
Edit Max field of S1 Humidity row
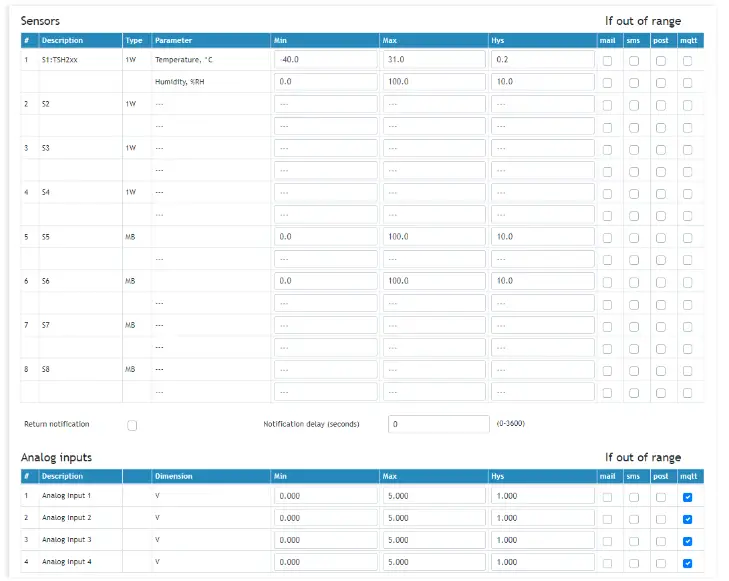(434, 82)
